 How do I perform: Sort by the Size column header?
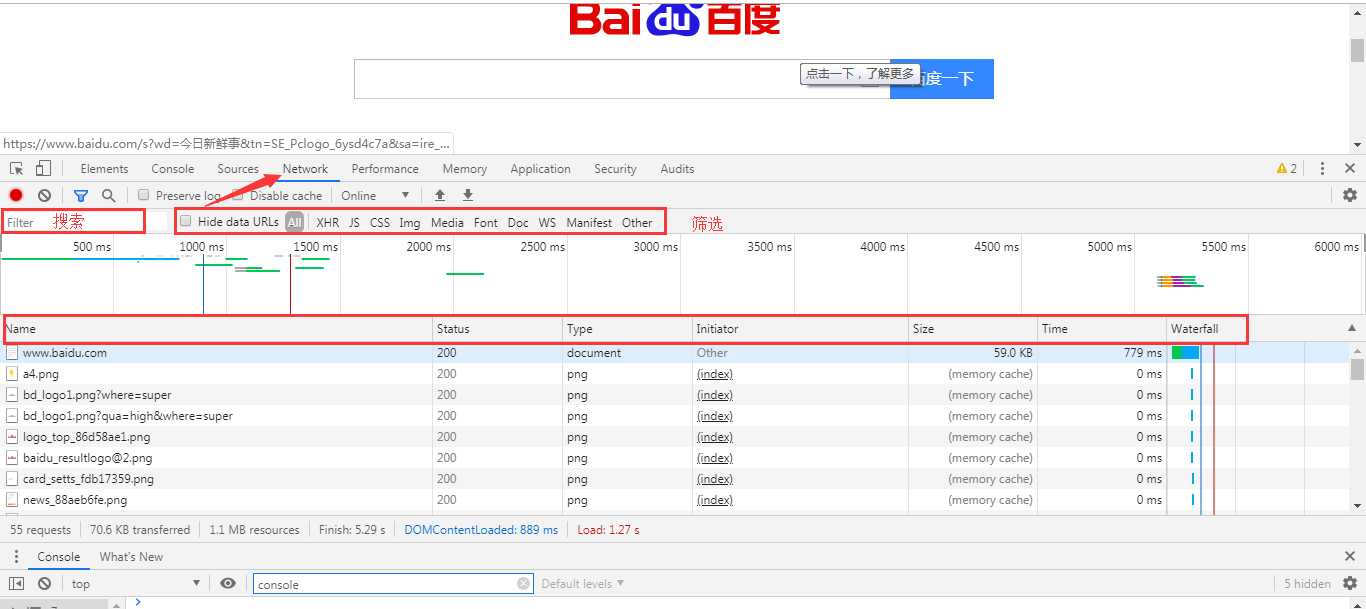[x=974, y=328]
